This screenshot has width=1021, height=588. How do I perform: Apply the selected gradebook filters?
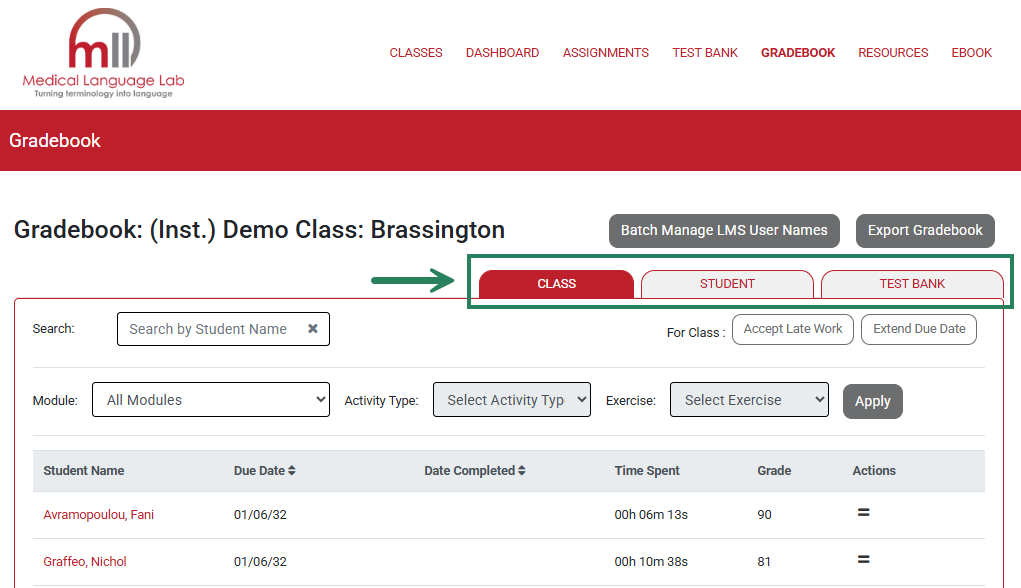[x=872, y=400]
